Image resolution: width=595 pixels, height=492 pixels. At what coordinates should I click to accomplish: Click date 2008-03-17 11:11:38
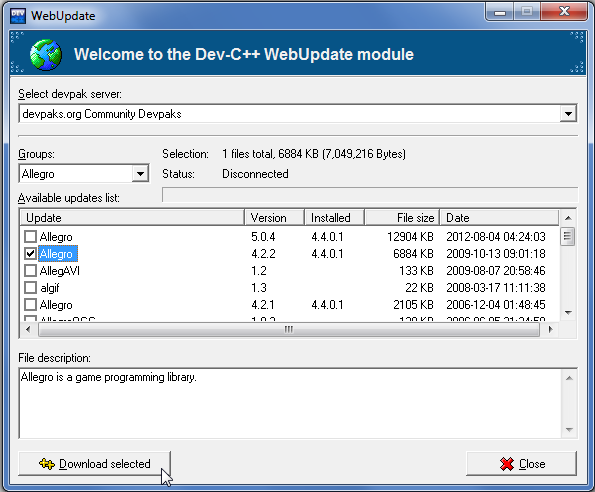click(x=496, y=288)
